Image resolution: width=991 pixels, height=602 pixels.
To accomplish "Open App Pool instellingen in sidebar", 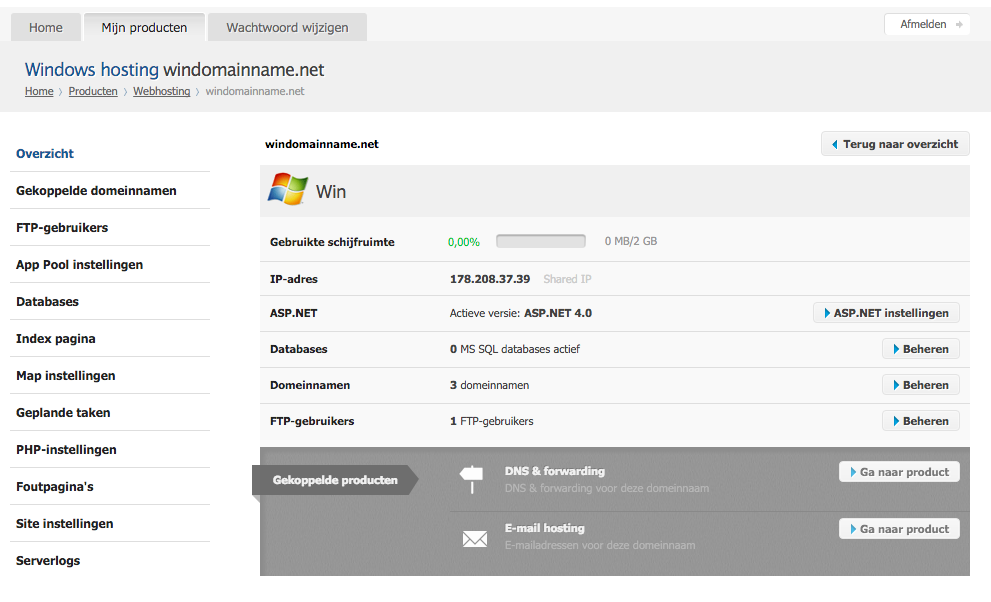I will point(79,265).
